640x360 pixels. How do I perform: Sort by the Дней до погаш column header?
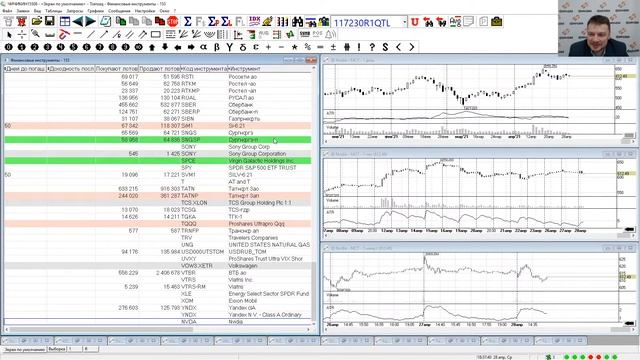(x=25, y=69)
